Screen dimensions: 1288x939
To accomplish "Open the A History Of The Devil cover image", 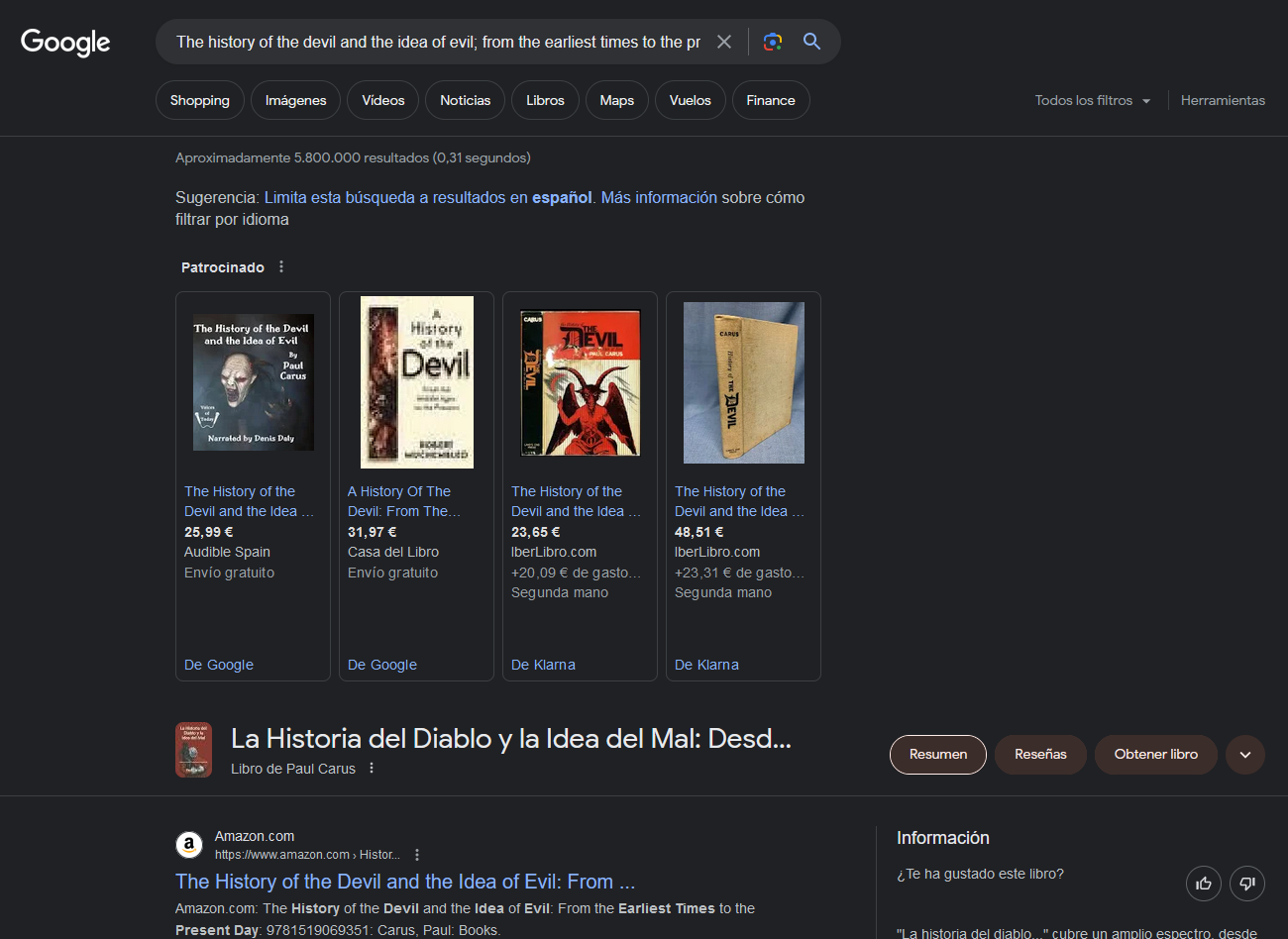I will (x=417, y=382).
